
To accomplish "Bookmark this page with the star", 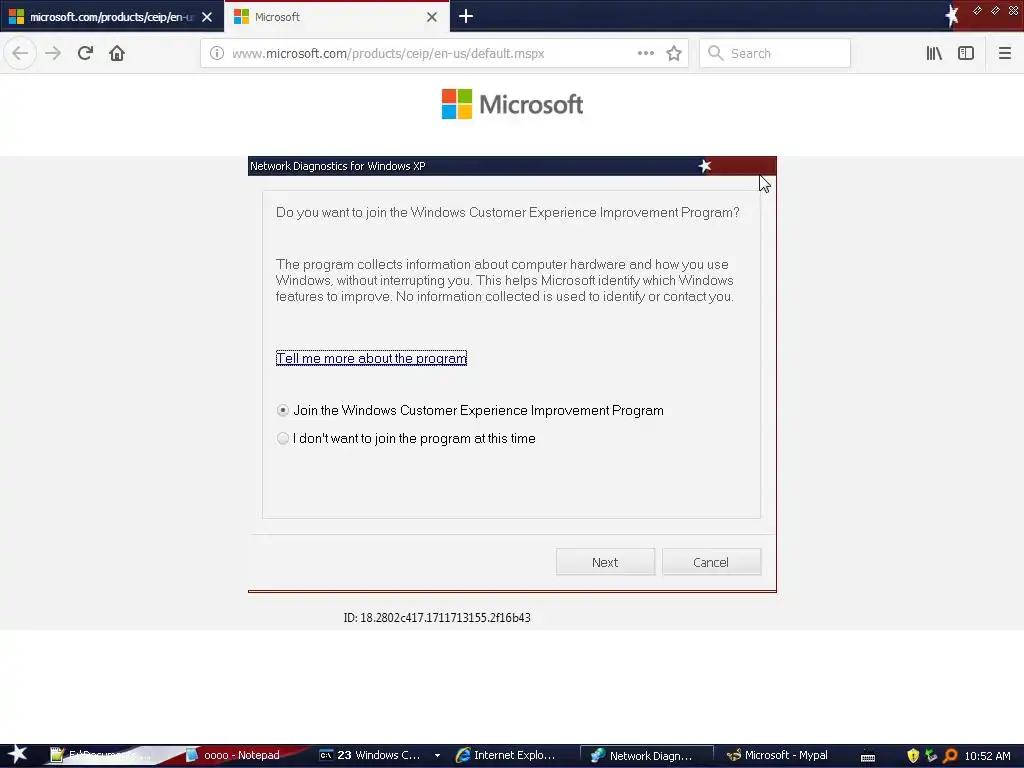I will coord(674,53).
